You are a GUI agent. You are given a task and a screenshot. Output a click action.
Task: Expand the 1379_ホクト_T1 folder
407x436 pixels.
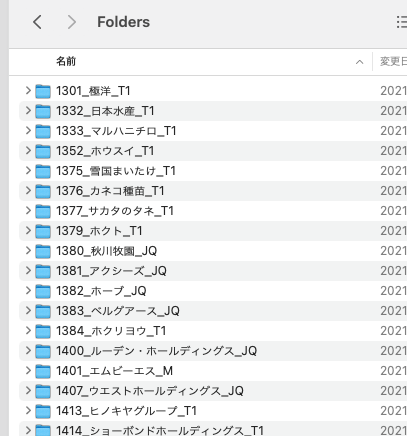(28, 230)
